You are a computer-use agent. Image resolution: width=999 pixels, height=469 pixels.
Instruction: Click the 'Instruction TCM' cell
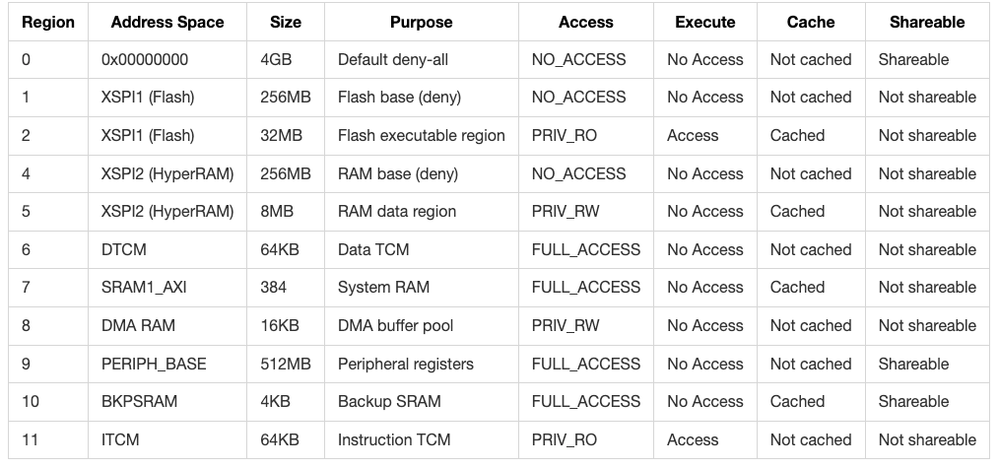coord(394,440)
